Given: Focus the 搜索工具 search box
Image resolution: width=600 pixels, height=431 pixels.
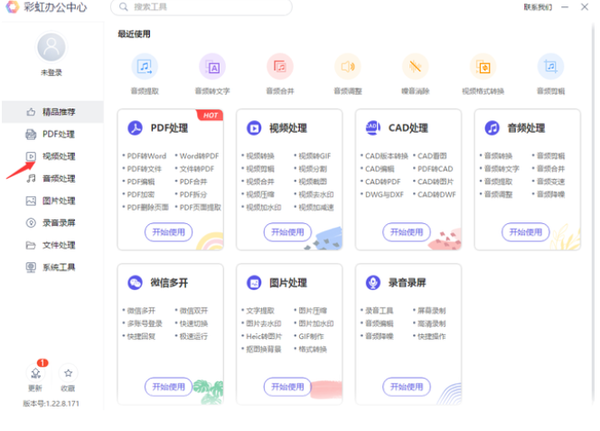Looking at the screenshot, I should tap(205, 8).
